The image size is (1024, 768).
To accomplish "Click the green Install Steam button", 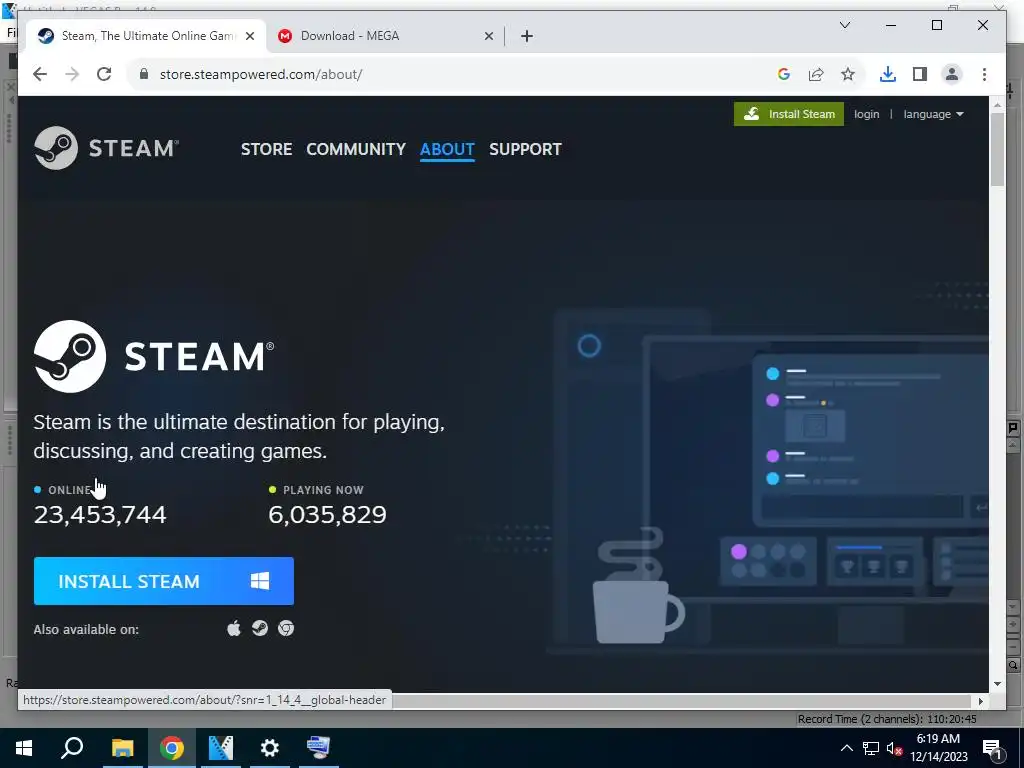I will 789,114.
